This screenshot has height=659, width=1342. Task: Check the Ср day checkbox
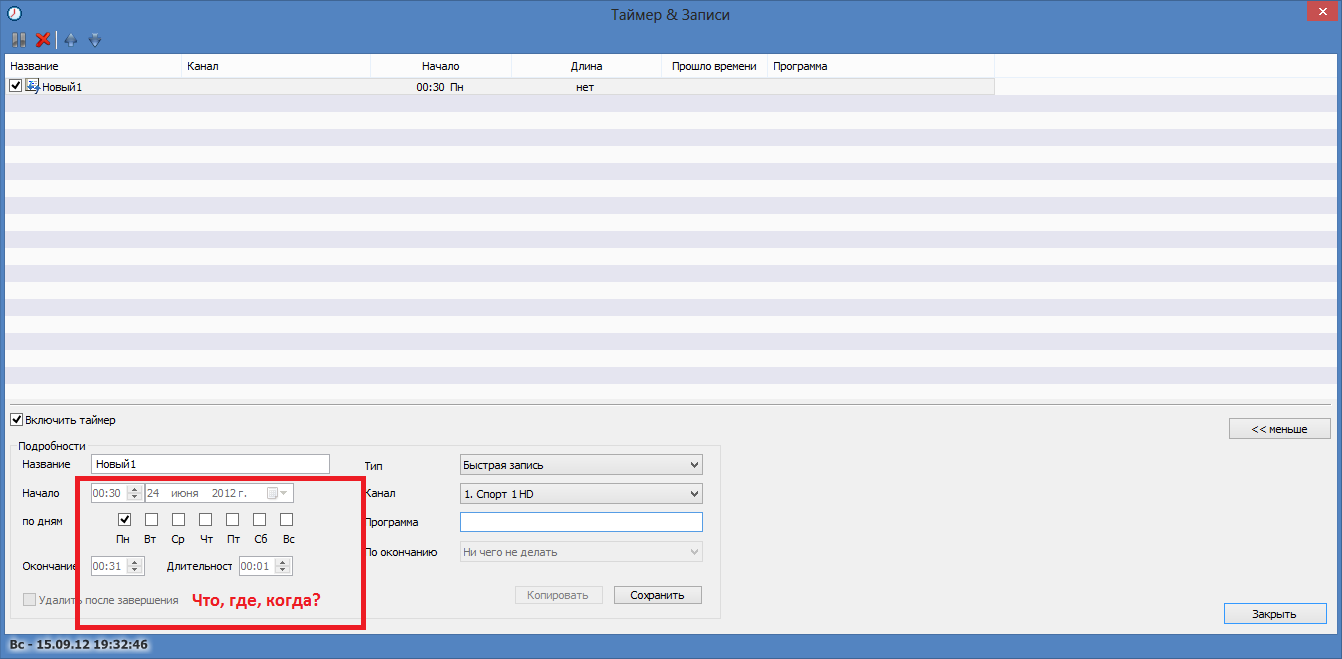178,520
